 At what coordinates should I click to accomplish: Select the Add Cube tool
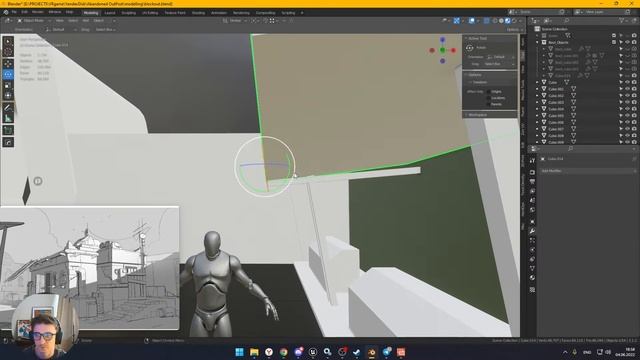(x=8, y=130)
